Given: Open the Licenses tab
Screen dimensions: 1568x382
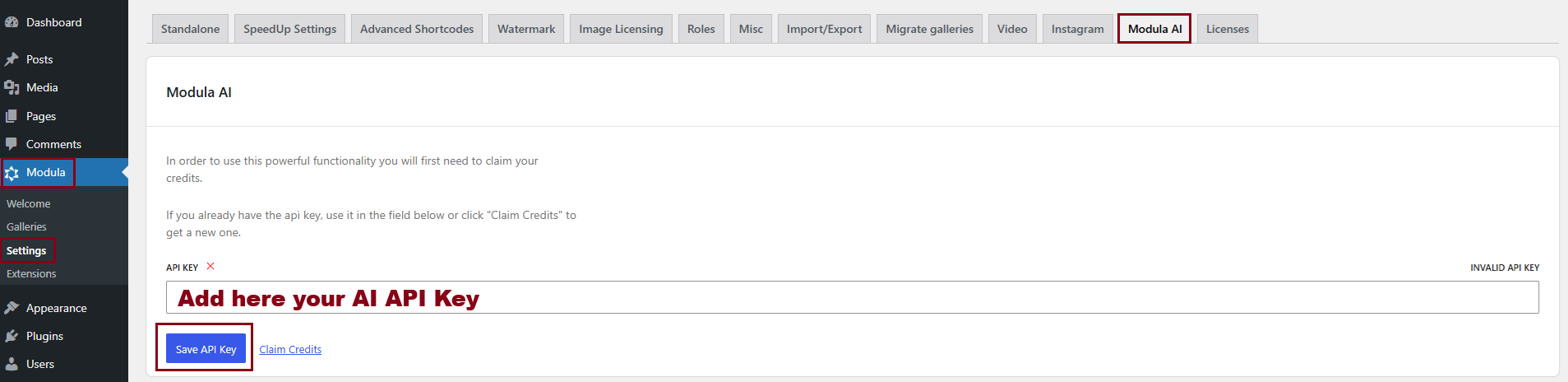Looking at the screenshot, I should (x=1227, y=29).
